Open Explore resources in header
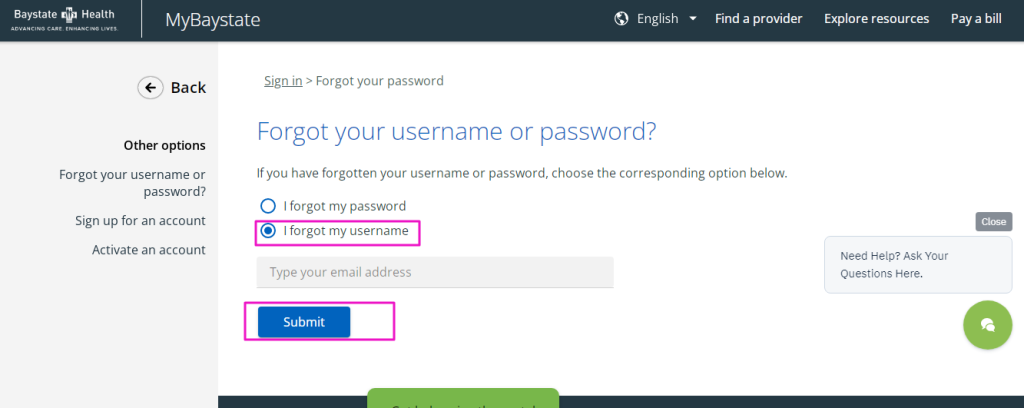 [876, 19]
